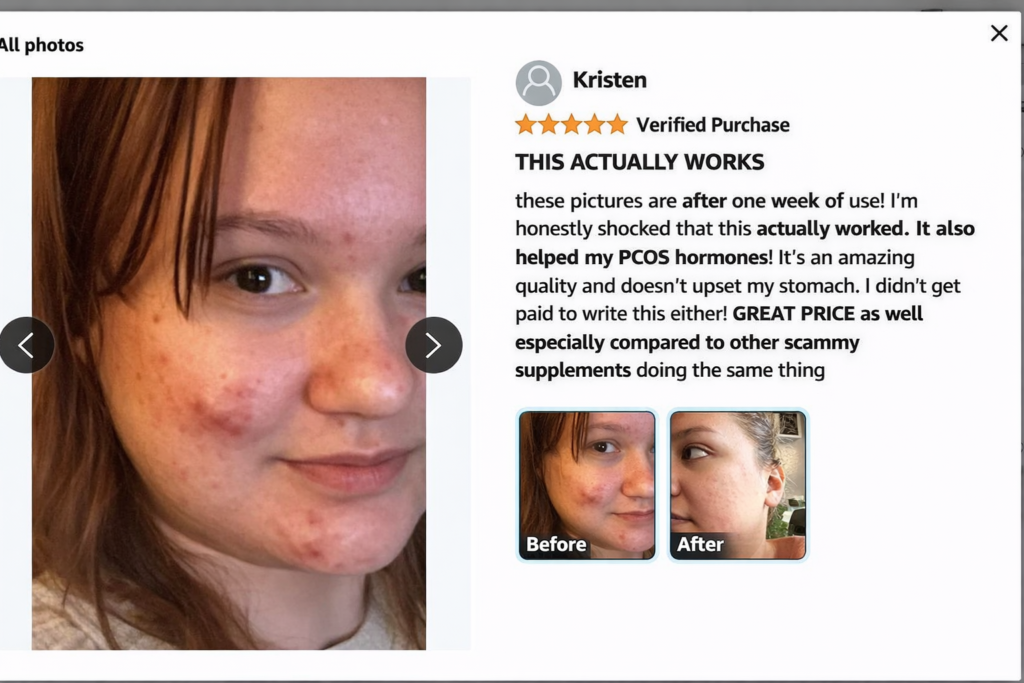
Task: Click the Before caption on thumbnail
Action: coord(556,544)
